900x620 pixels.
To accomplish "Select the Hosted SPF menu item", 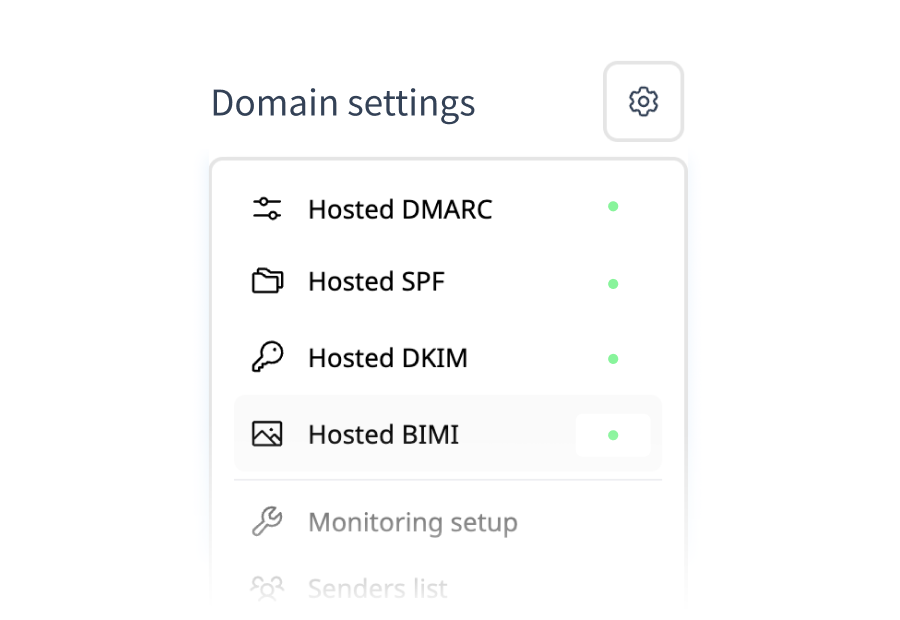I will [x=448, y=281].
